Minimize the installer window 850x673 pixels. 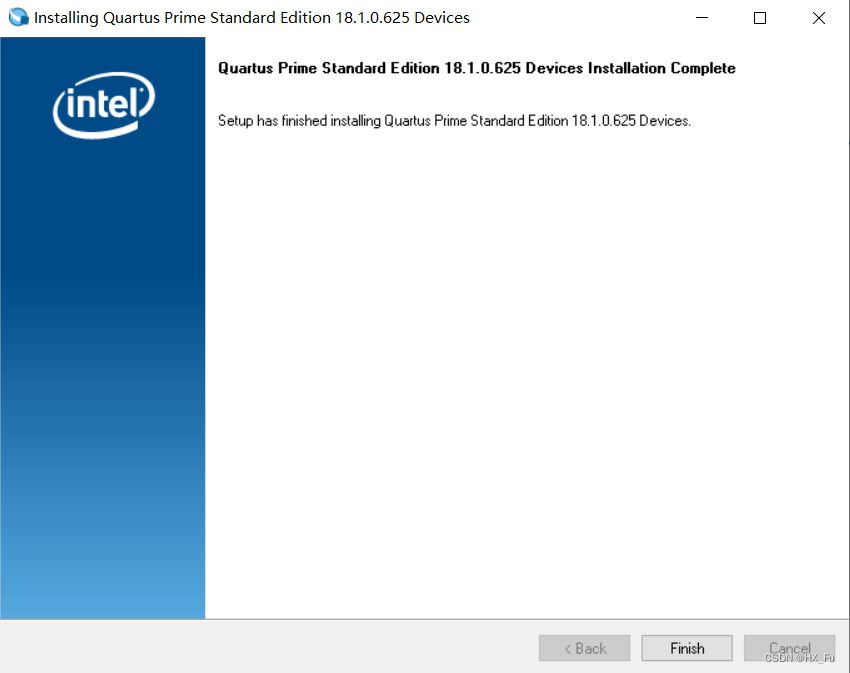pyautogui.click(x=702, y=18)
